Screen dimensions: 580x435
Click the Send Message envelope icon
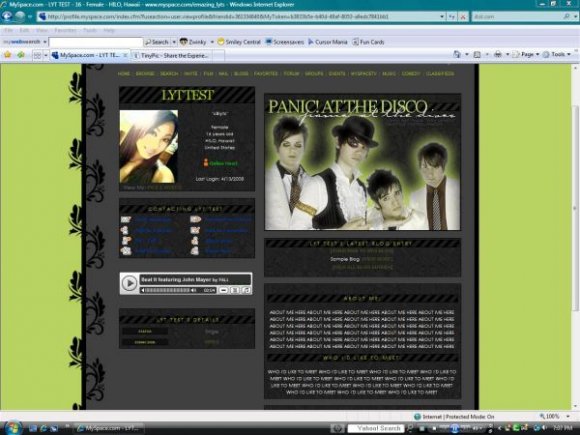[126, 220]
